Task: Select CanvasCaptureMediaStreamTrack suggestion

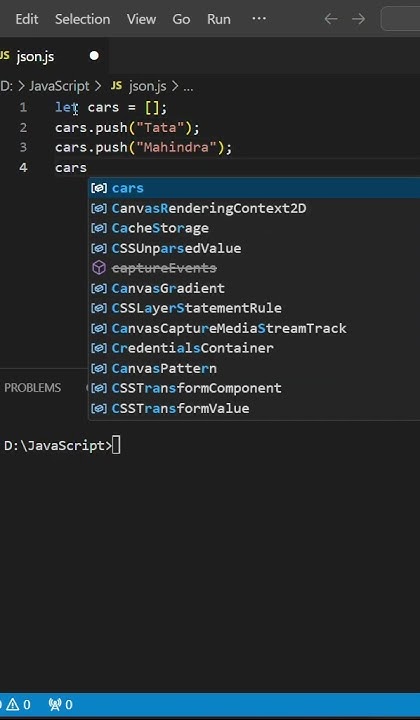Action: [x=254, y=328]
